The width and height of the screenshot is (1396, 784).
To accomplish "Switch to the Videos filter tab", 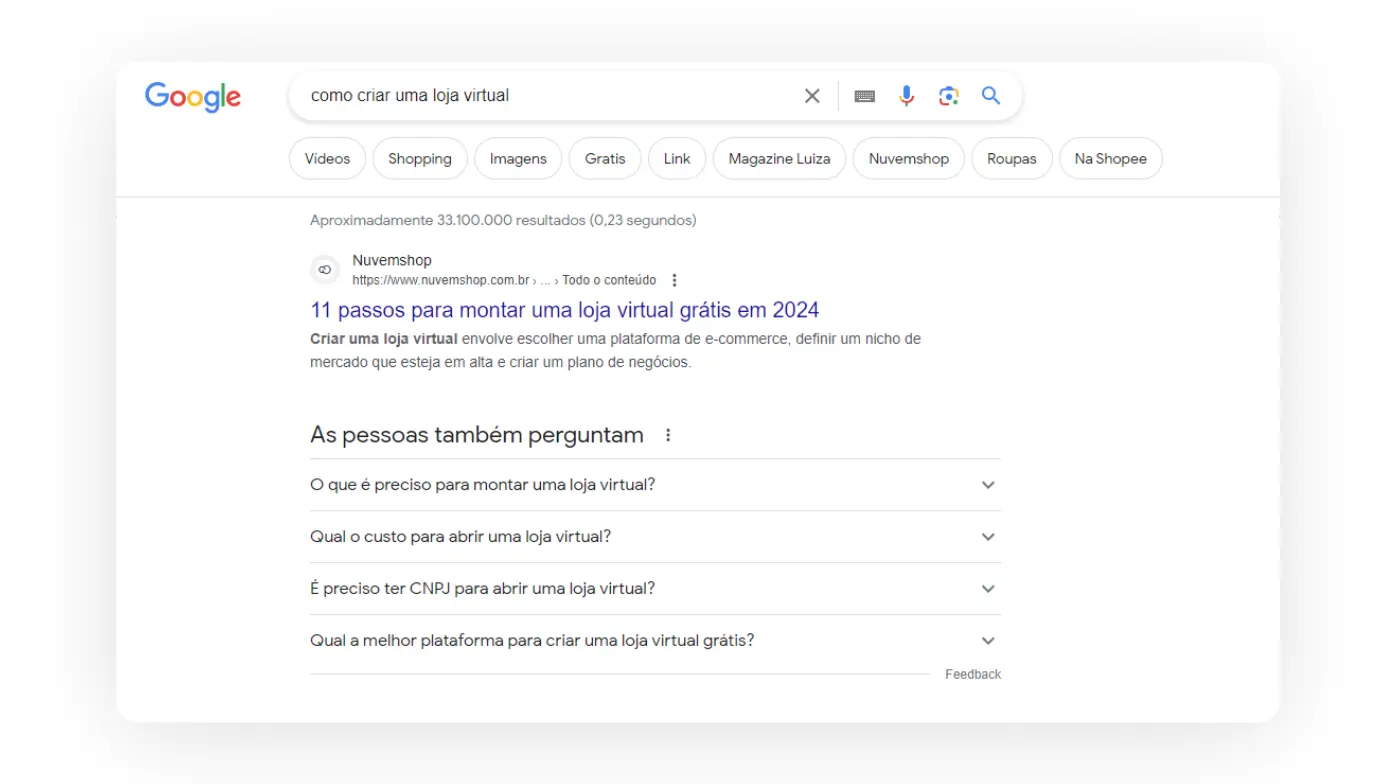I will pyautogui.click(x=327, y=158).
